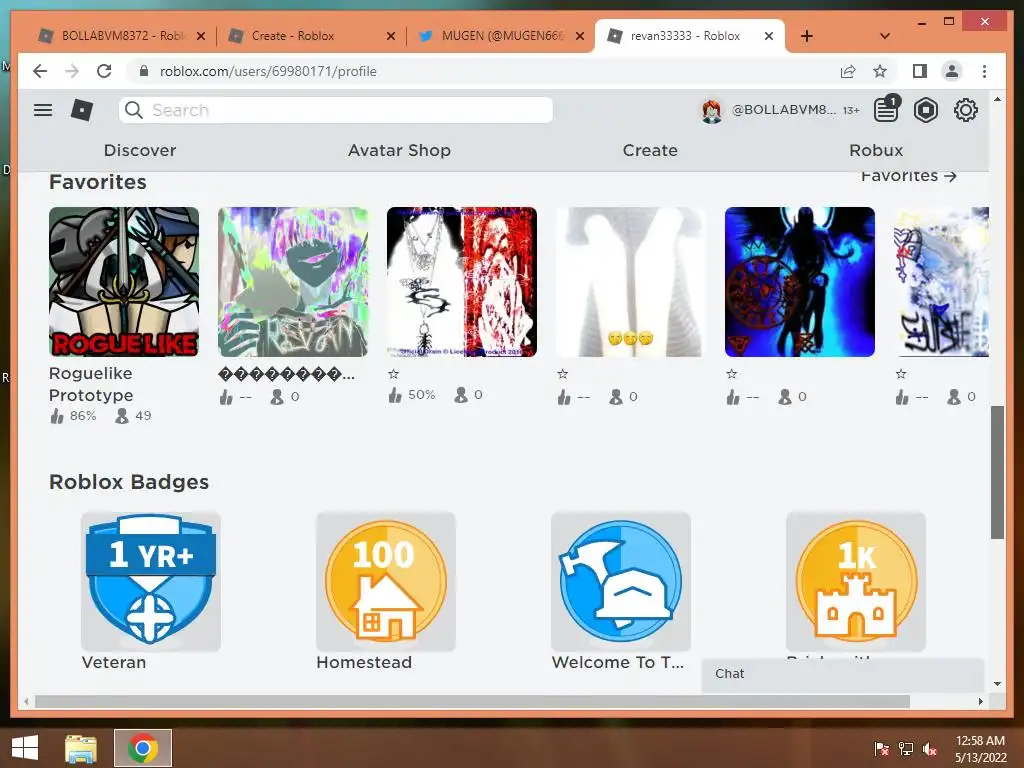Screen dimensions: 1024x768
Task: Click the Chrome taskbar icon
Action: (x=143, y=748)
